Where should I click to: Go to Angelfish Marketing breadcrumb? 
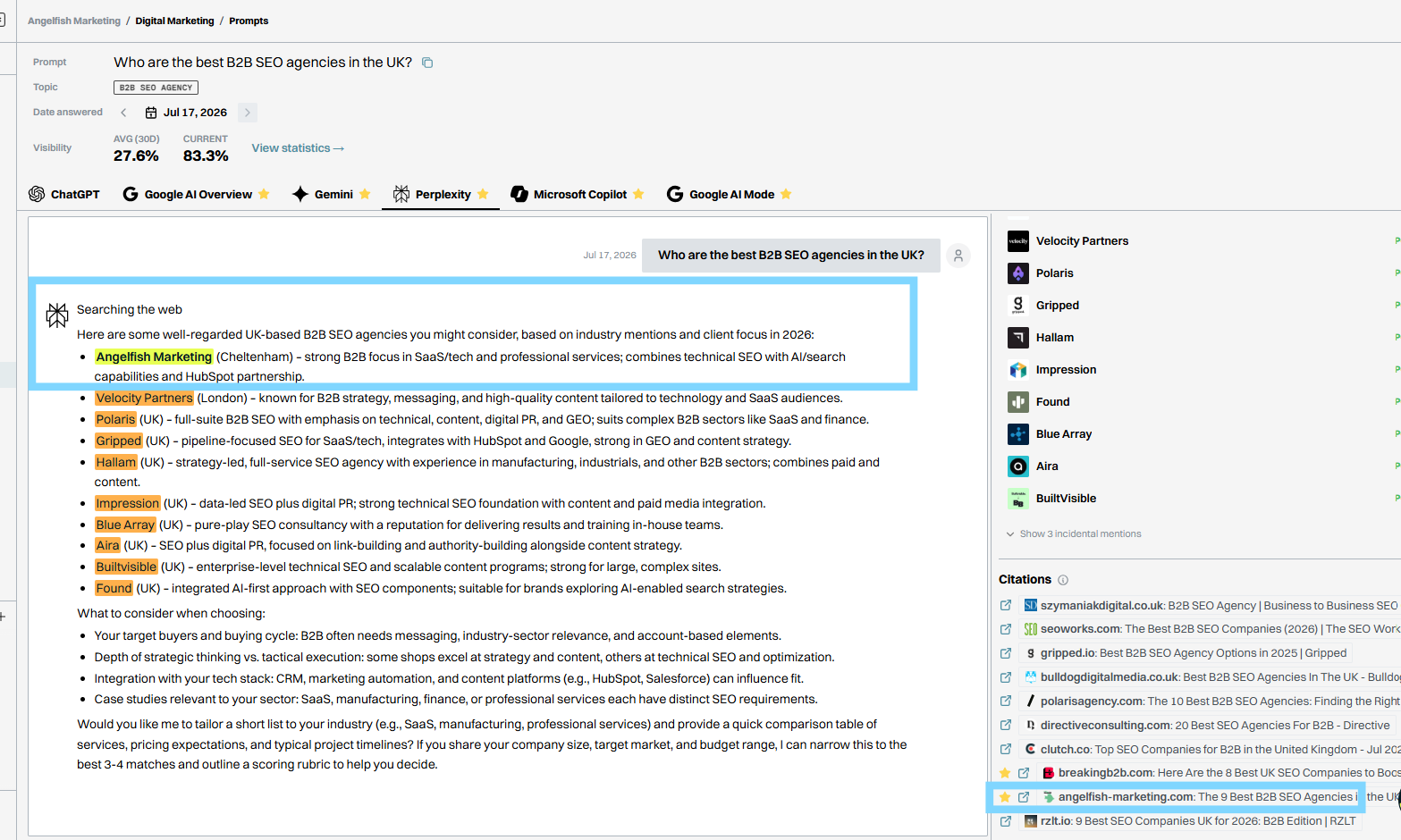click(x=74, y=21)
